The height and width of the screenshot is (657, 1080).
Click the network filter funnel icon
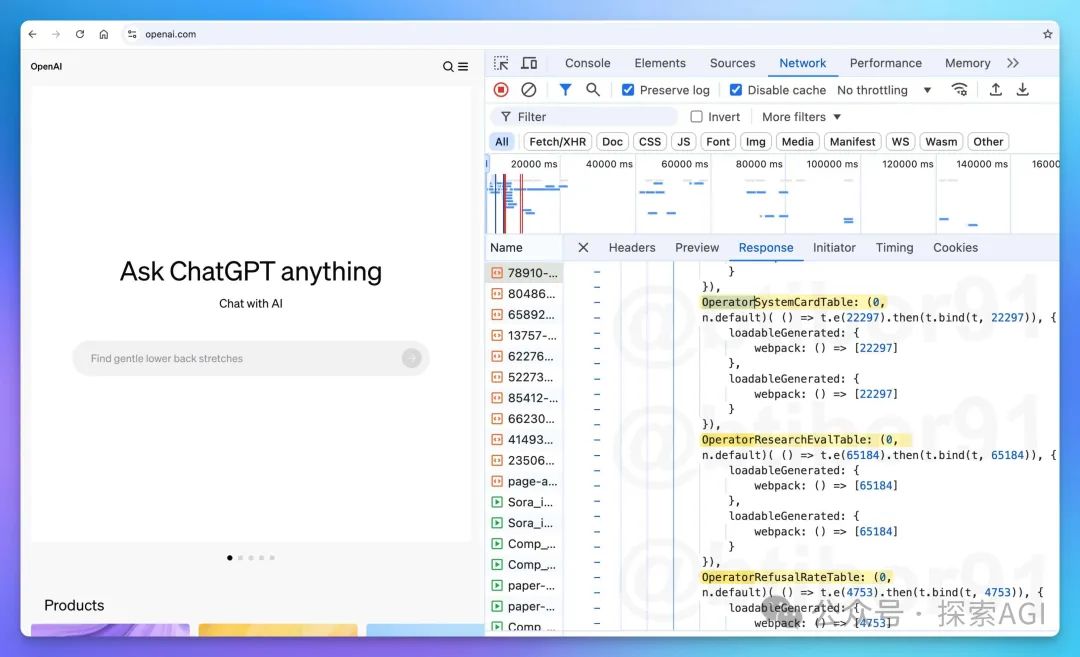coord(565,90)
